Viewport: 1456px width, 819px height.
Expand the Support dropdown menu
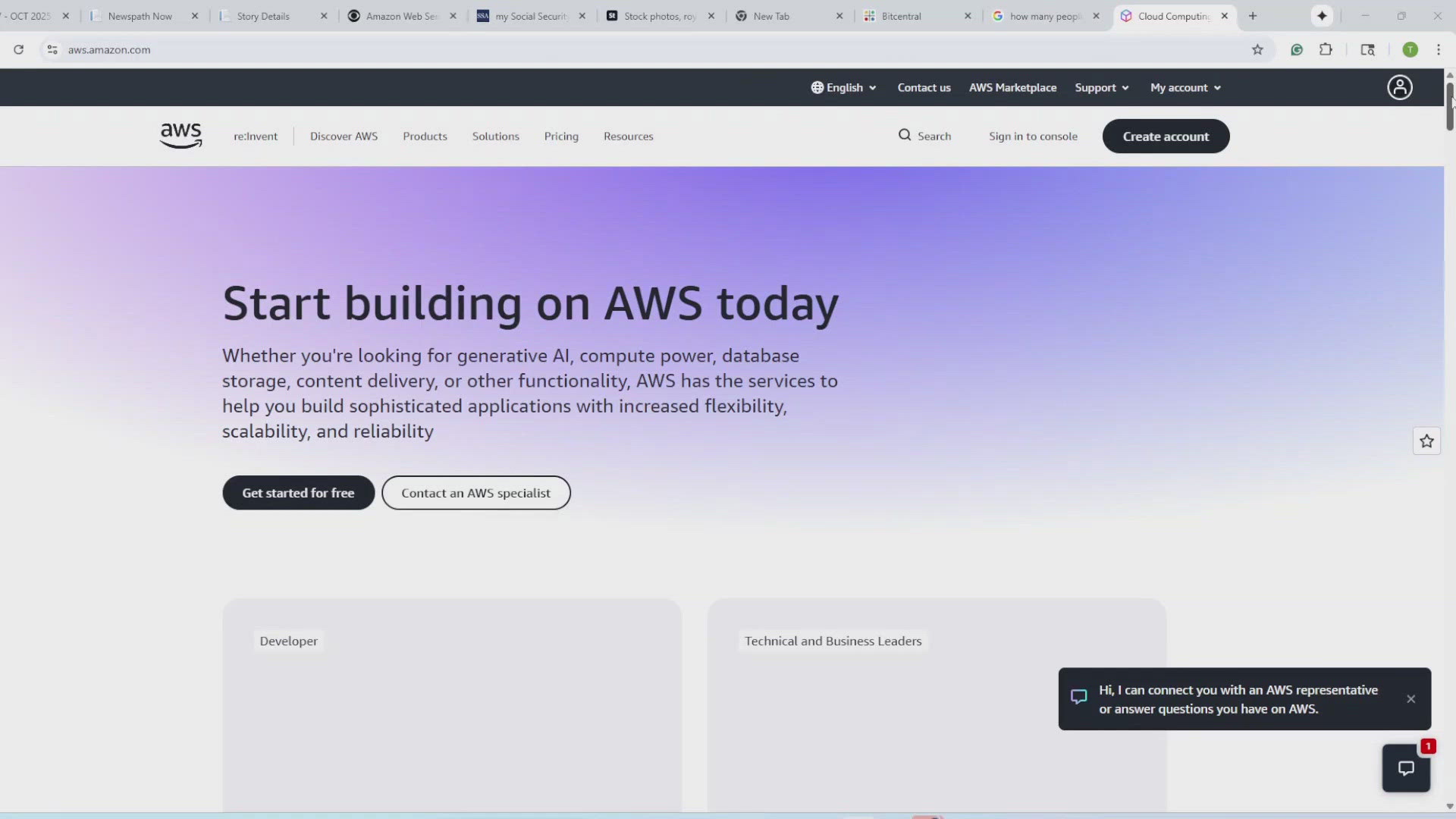click(1101, 87)
